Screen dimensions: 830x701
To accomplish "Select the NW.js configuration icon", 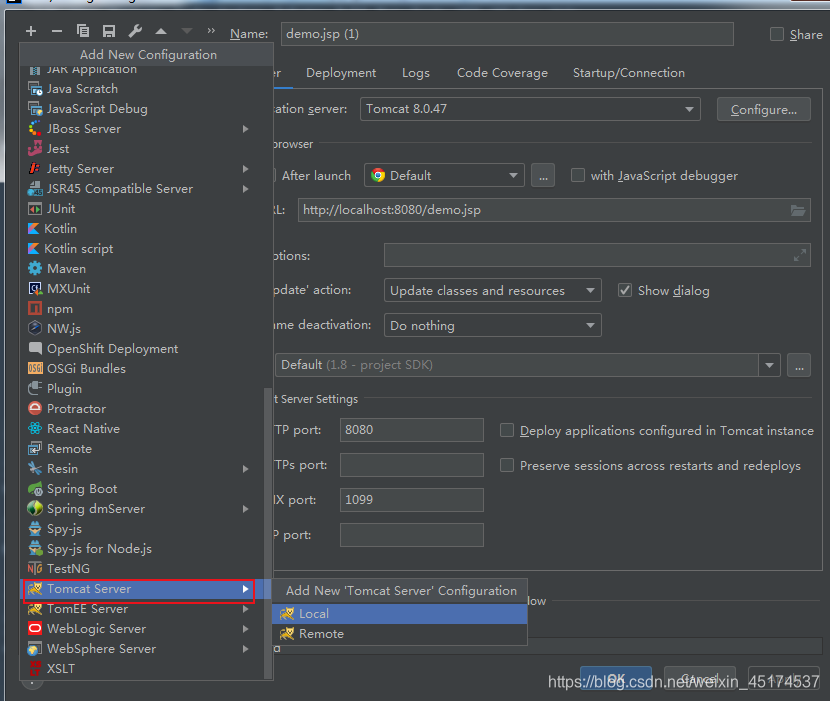I will 35,328.
